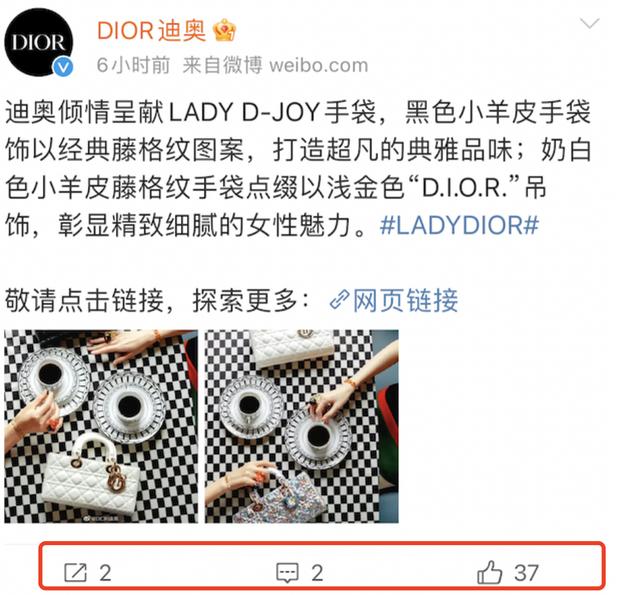Tap the comment count 2

317,573
